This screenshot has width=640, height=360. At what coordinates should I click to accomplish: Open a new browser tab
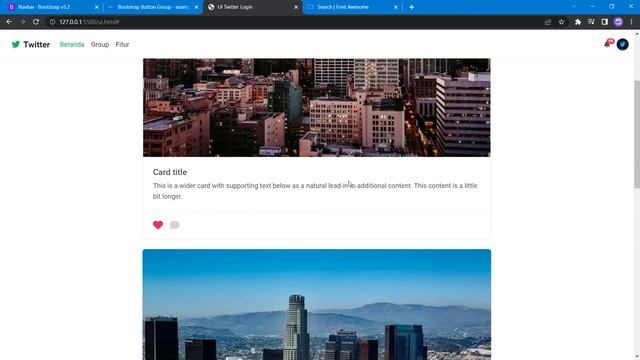tap(411, 7)
